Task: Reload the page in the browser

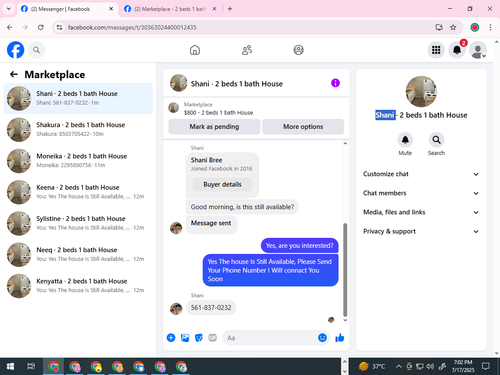Action: pyautogui.click(x=41, y=27)
